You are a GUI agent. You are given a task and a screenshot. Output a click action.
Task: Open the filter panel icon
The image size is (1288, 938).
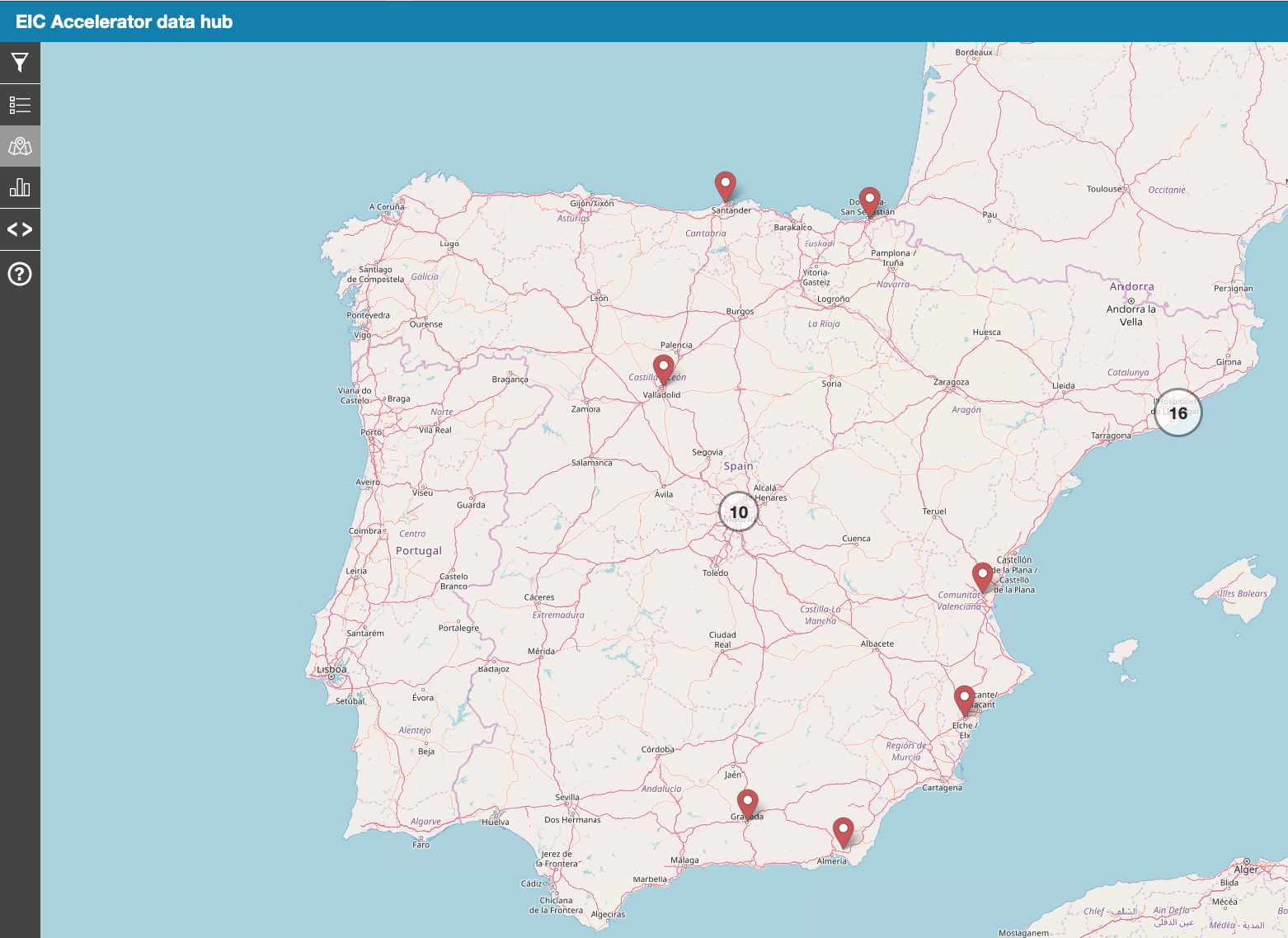(x=20, y=63)
